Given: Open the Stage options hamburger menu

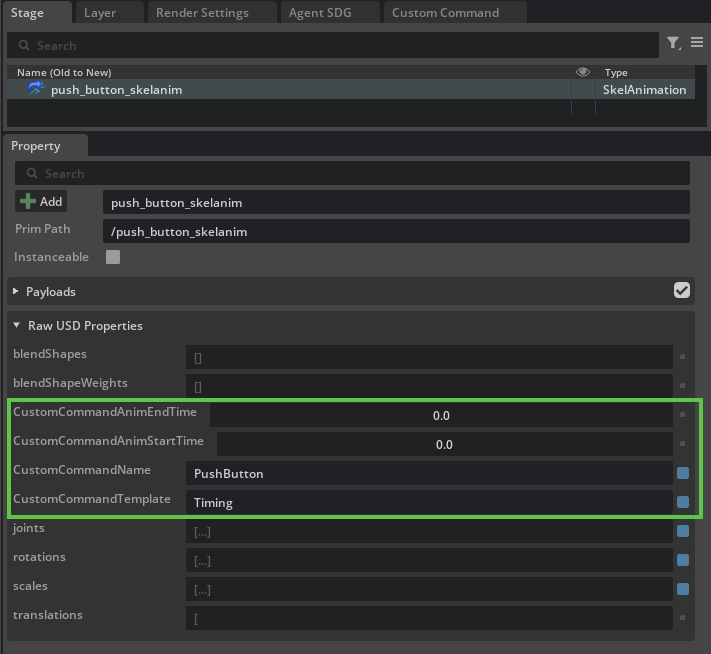Looking at the screenshot, I should (x=697, y=42).
